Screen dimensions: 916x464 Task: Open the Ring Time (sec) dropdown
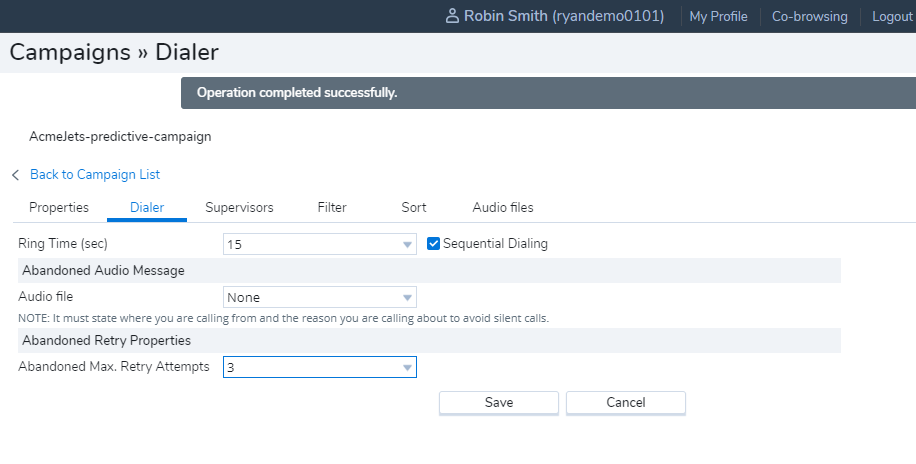(319, 244)
